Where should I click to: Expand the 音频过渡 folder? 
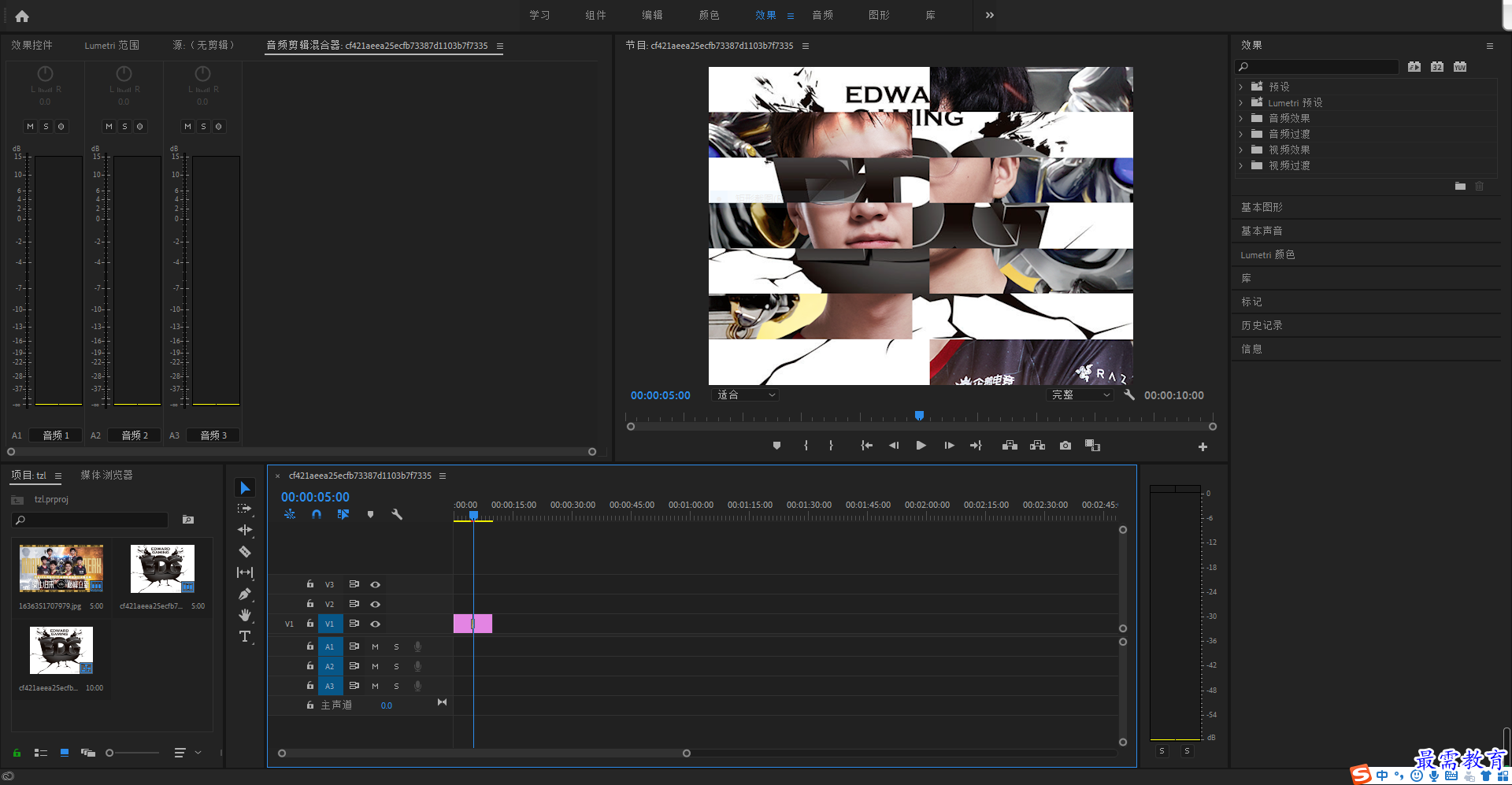pyautogui.click(x=1241, y=134)
